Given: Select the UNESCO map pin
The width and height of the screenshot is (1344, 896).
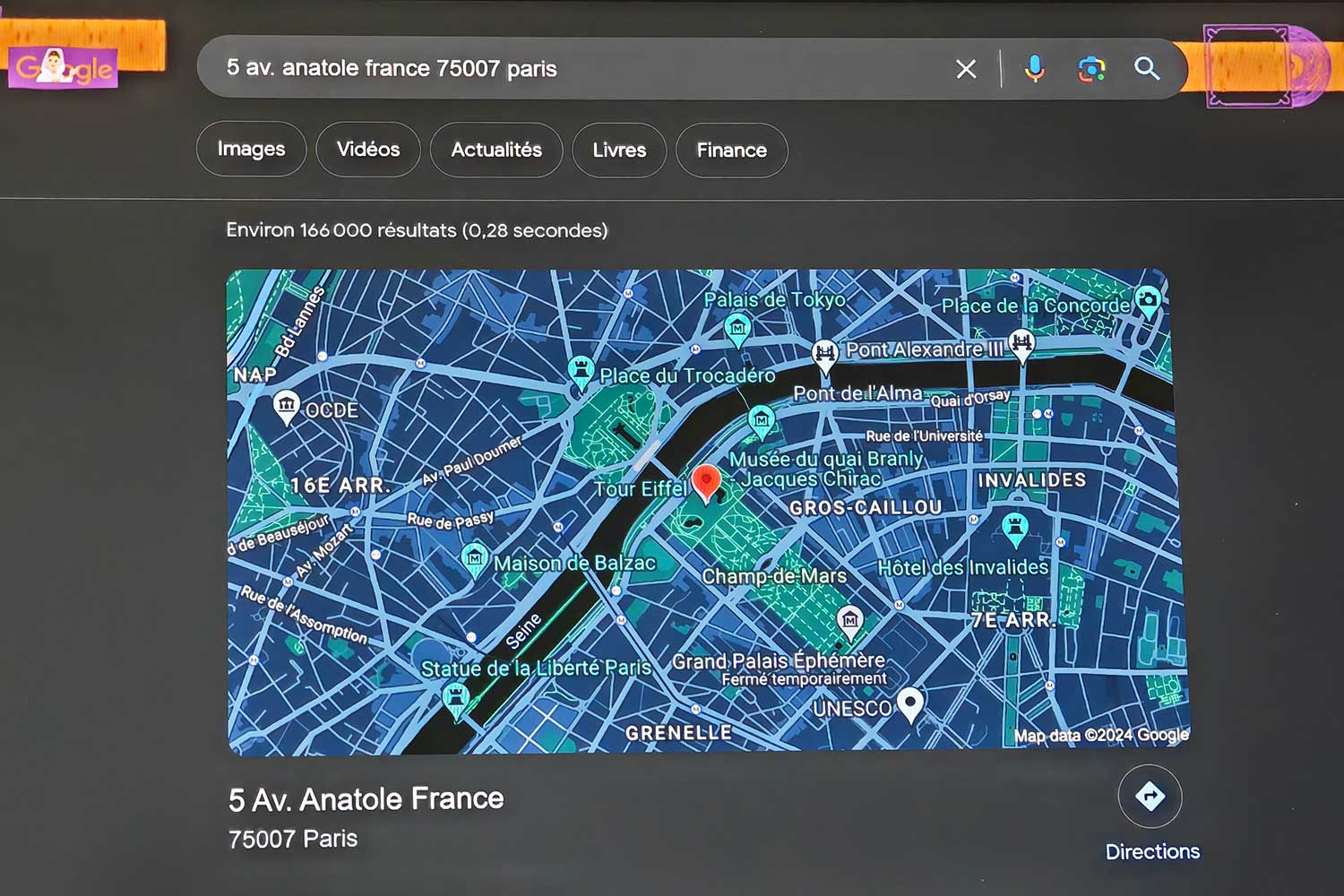Looking at the screenshot, I should click(x=910, y=704).
